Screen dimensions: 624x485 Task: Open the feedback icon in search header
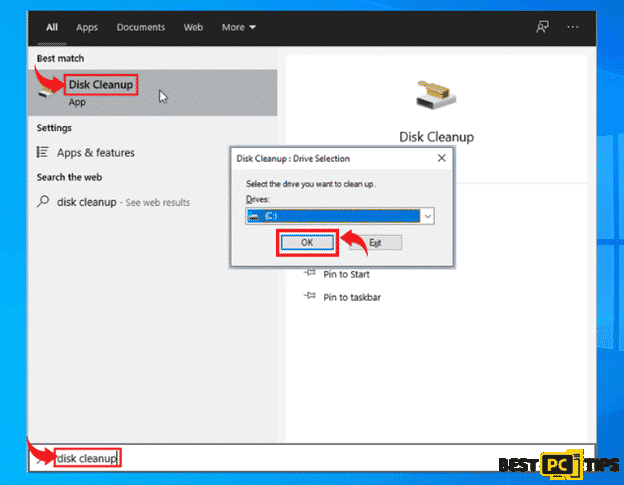pos(542,27)
